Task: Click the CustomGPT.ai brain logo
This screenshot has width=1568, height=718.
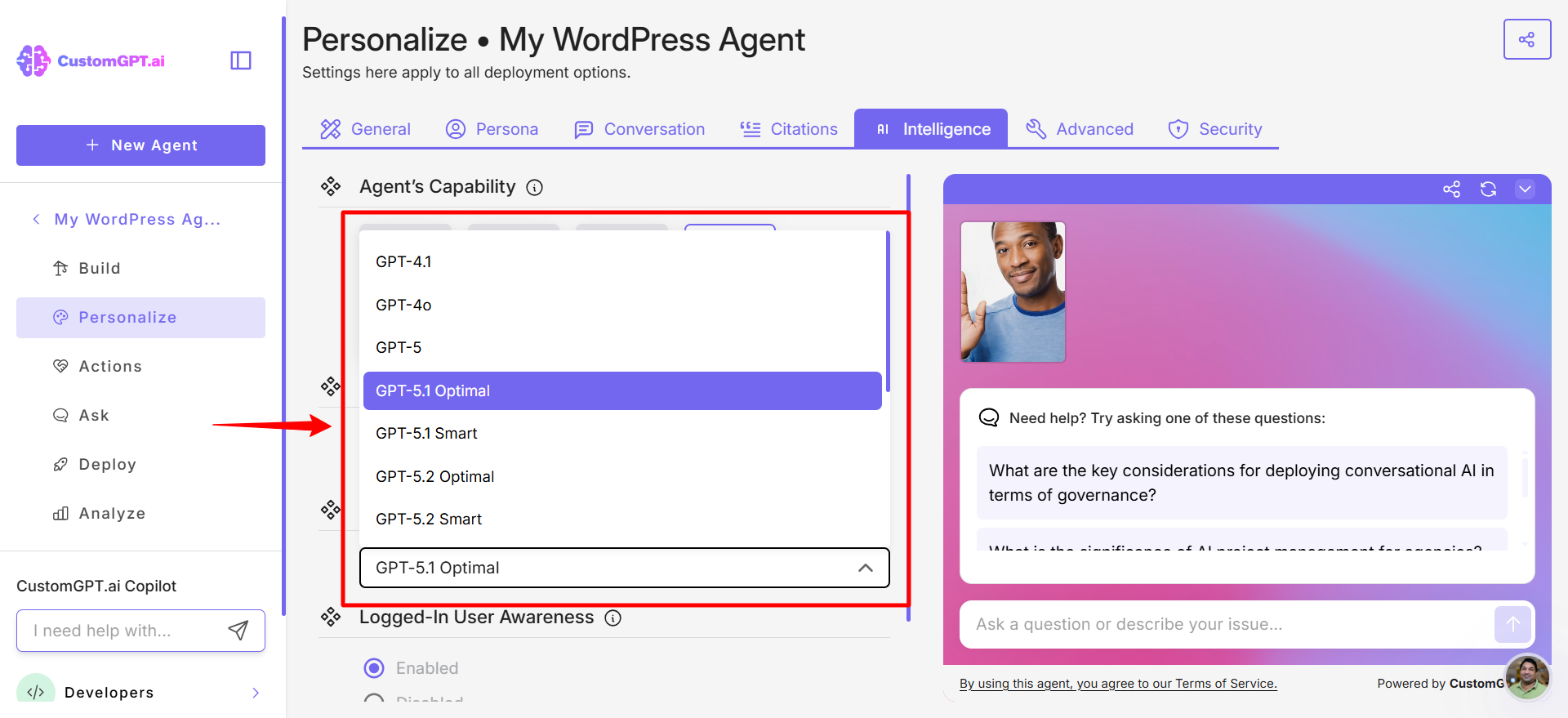Action: tap(33, 60)
